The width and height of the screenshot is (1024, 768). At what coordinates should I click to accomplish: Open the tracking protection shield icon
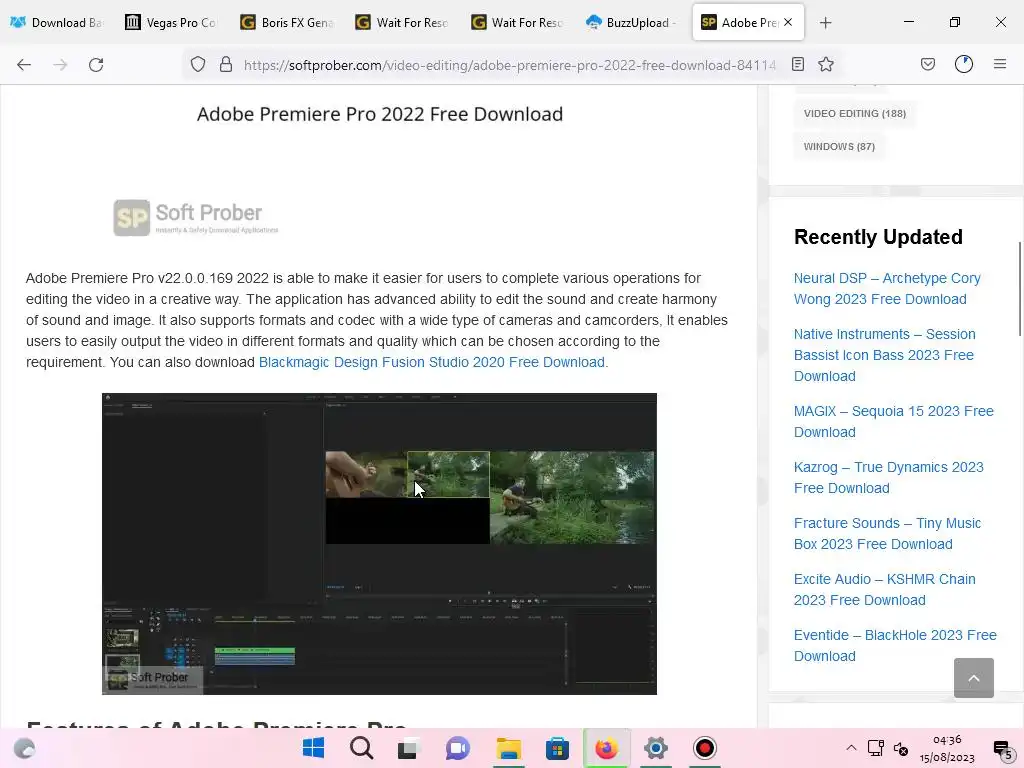(x=198, y=64)
